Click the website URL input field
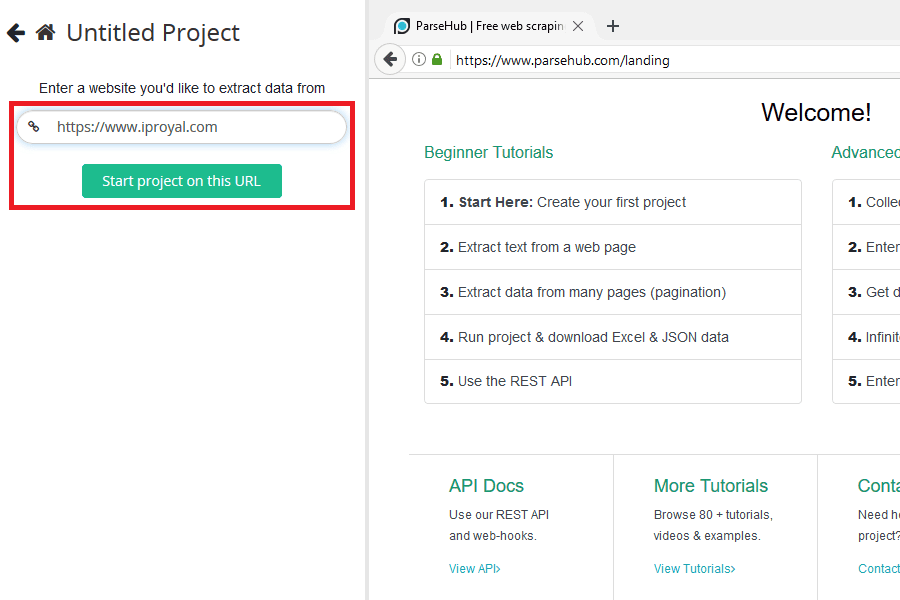Viewport: 900px width, 600px height. pos(181,127)
